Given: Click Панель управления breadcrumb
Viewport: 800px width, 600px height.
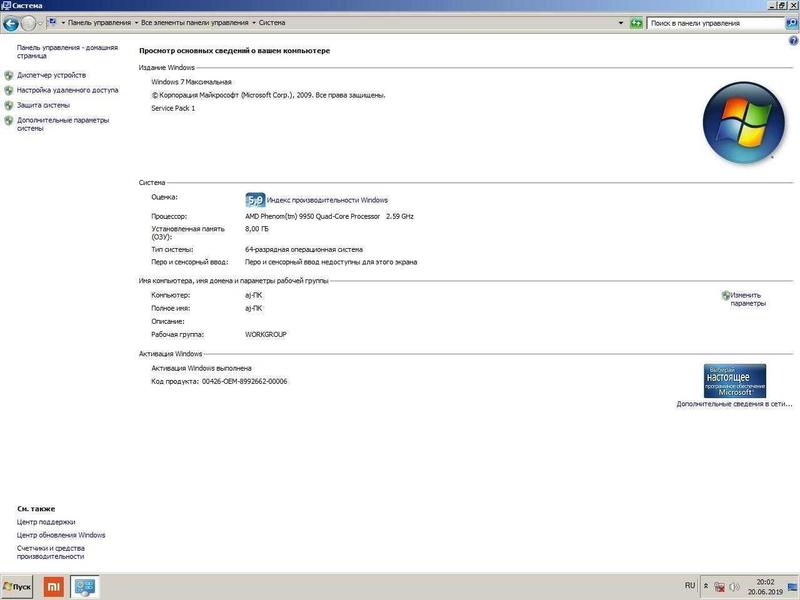Looking at the screenshot, I should tap(99, 23).
